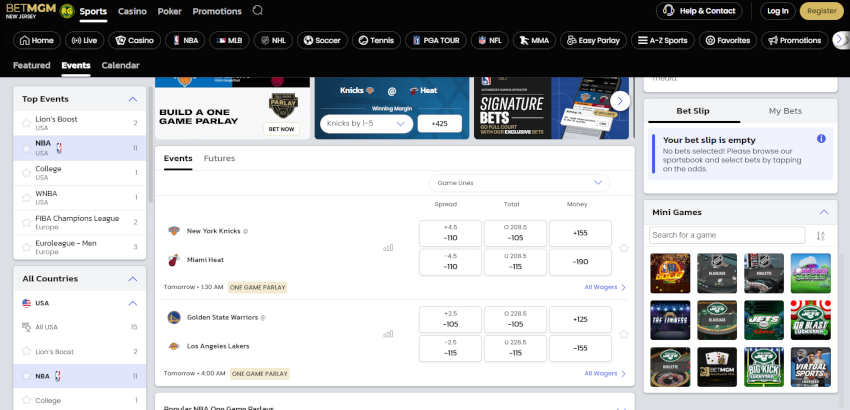Screen dimensions: 850x410
Task: Open stats icon for Warriors vs Lakers
Action: pos(388,334)
